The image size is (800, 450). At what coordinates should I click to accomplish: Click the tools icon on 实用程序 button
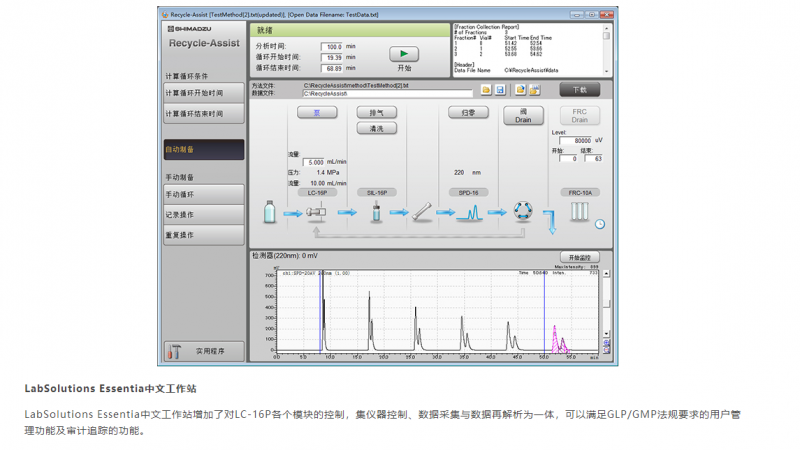pyautogui.click(x=174, y=351)
